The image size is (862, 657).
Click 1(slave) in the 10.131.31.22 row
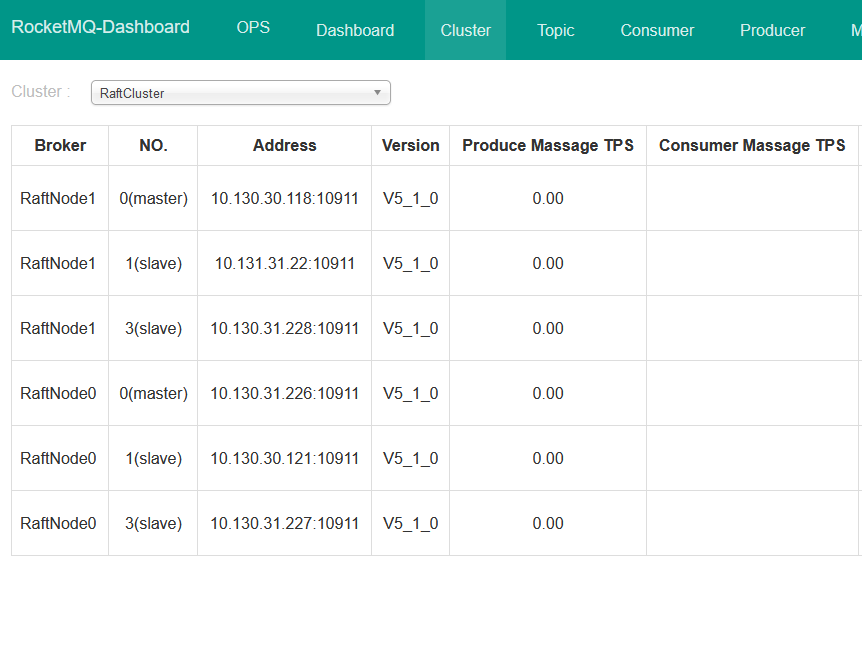coord(153,263)
